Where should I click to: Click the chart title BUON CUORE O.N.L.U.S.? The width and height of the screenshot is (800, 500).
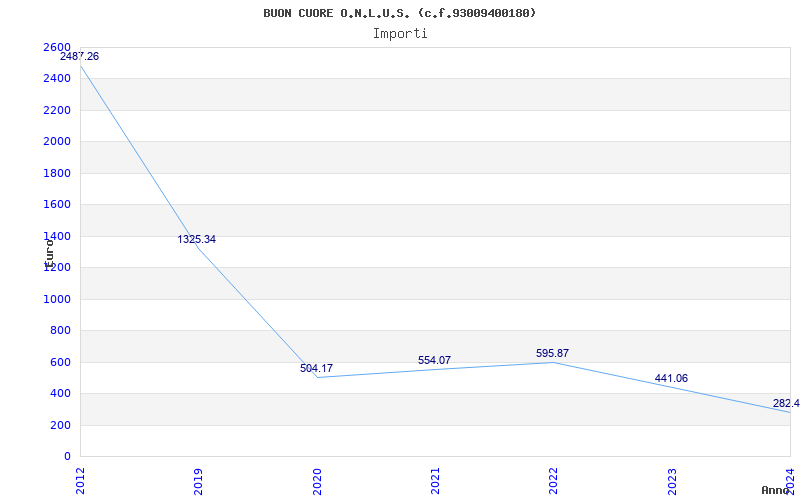coord(399,13)
